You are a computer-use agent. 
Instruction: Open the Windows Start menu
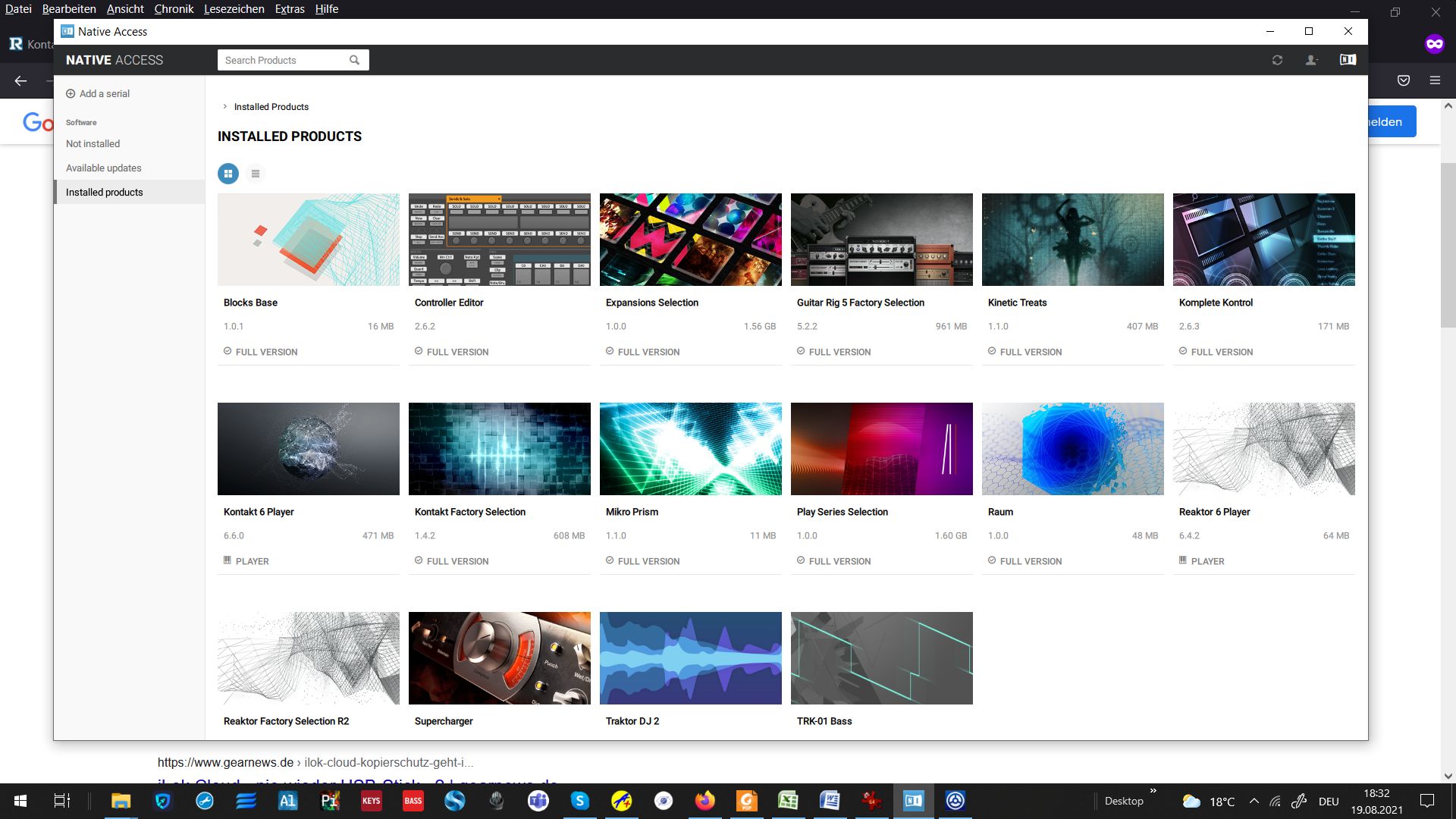coord(20,801)
